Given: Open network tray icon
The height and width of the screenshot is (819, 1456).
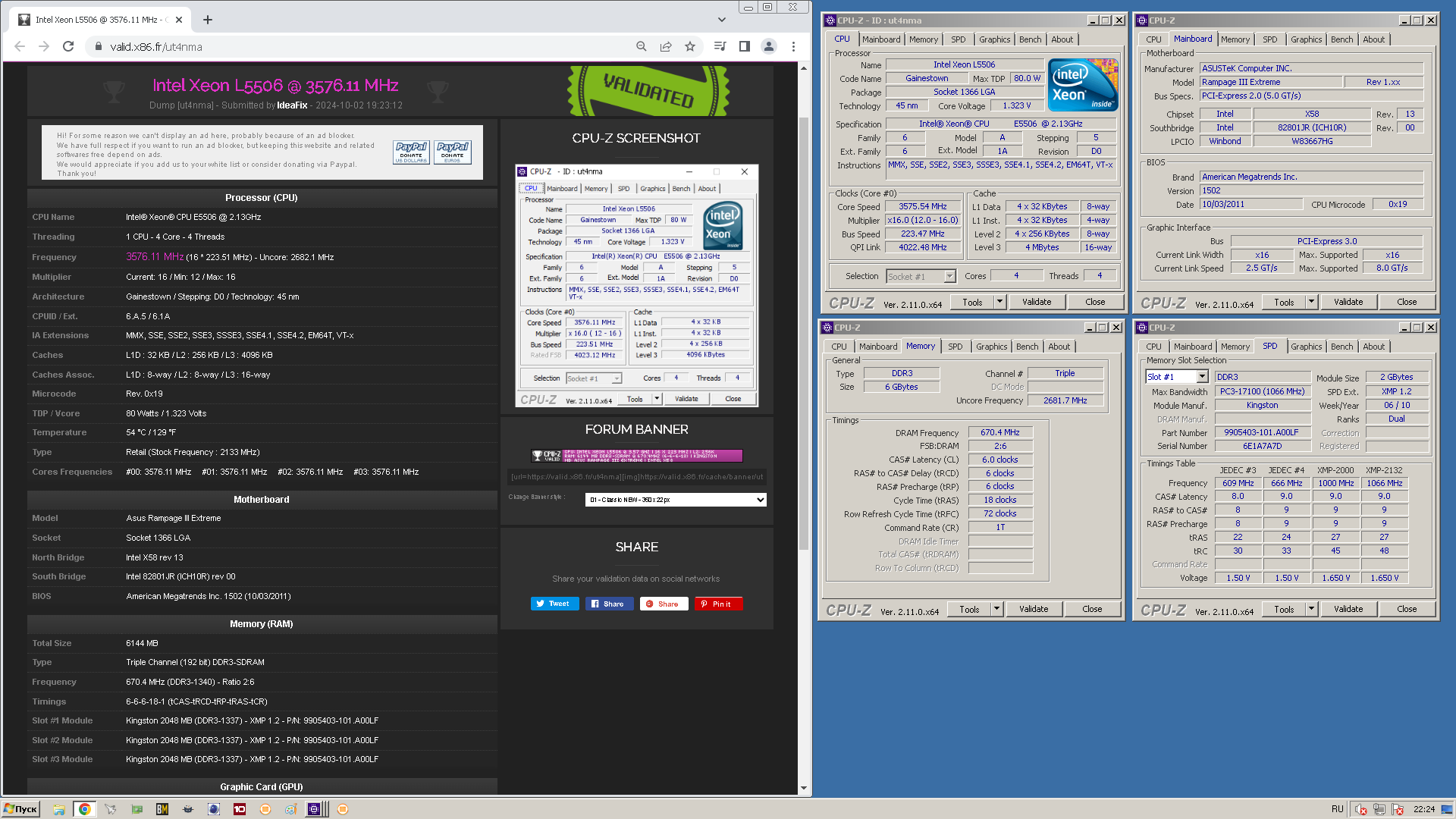Looking at the screenshot, I should tap(1379, 809).
